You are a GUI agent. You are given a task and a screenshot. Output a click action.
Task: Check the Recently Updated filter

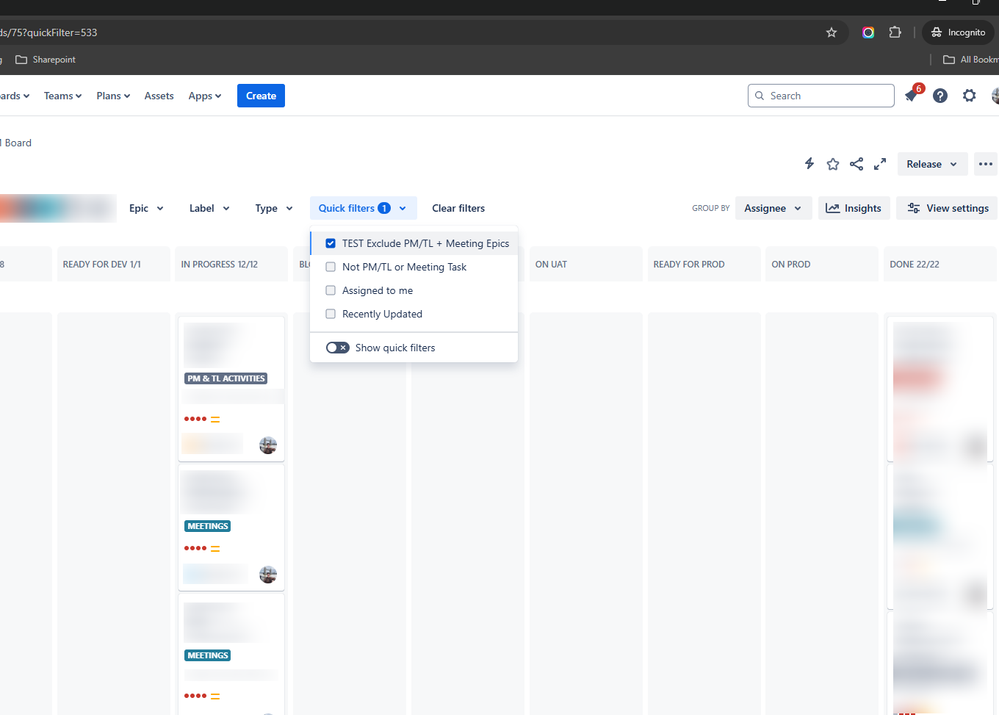coord(330,314)
